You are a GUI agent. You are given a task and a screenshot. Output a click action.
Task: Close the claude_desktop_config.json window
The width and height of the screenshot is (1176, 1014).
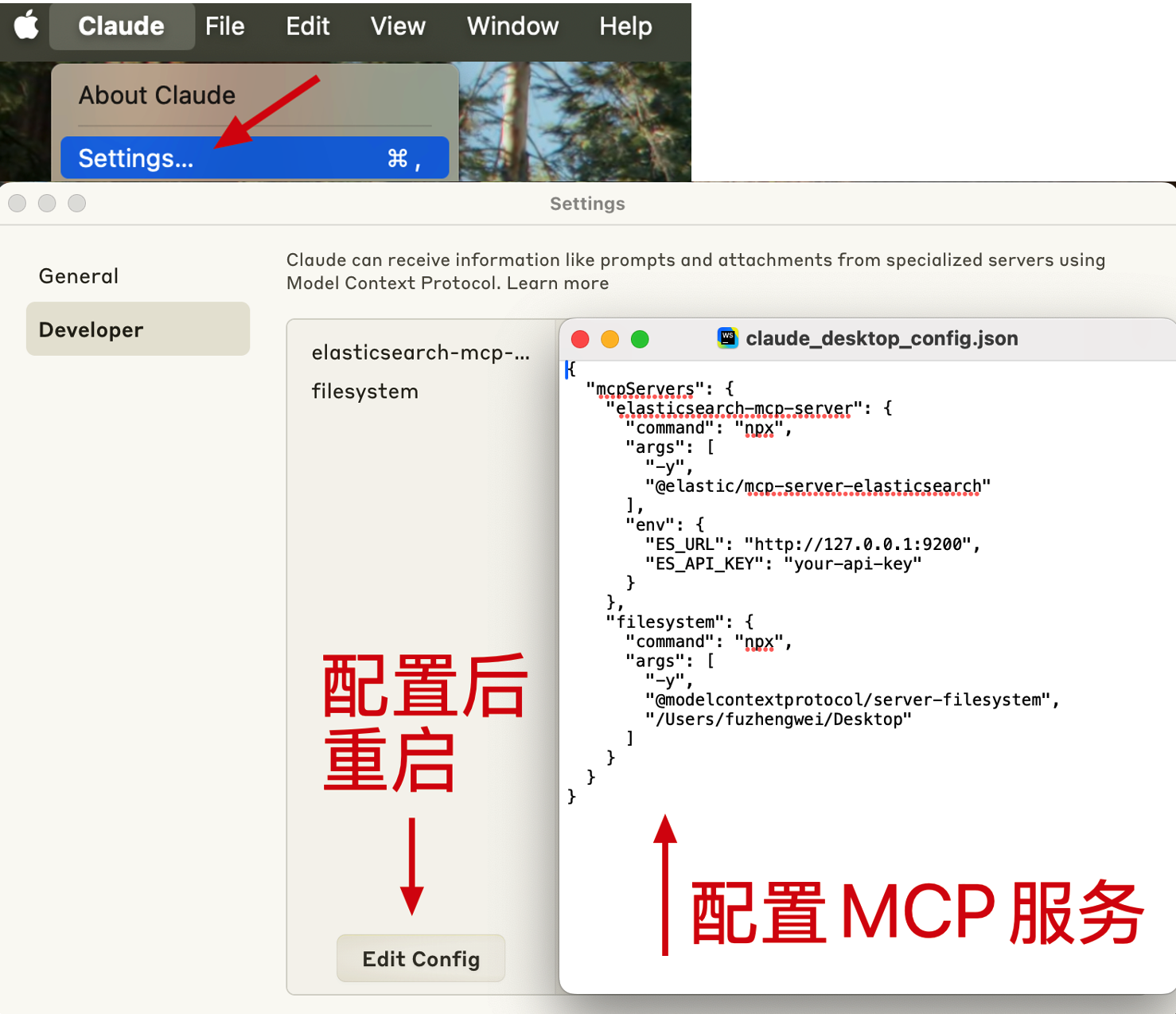click(x=580, y=340)
